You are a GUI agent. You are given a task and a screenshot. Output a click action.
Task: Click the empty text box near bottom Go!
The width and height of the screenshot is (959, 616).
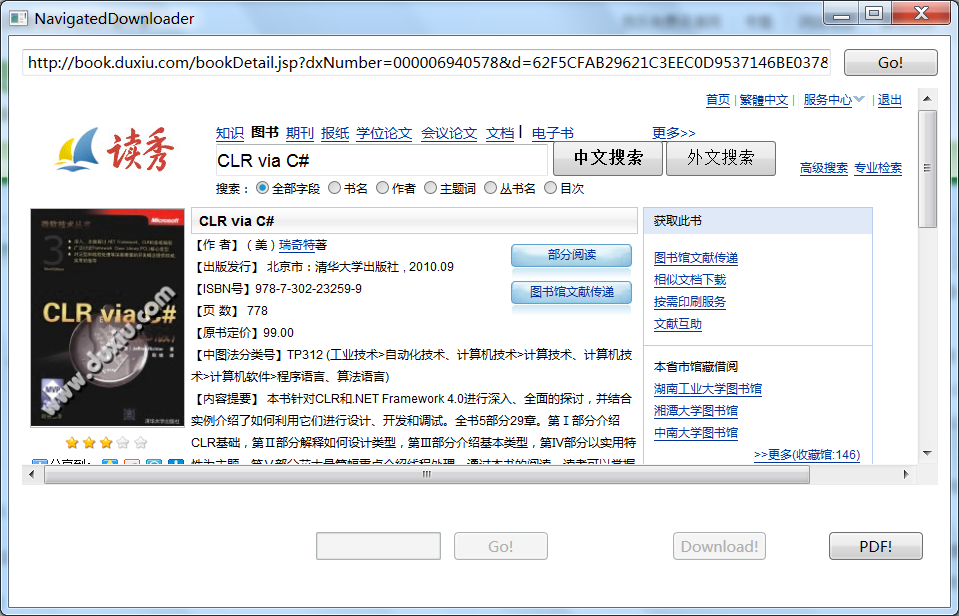point(378,546)
